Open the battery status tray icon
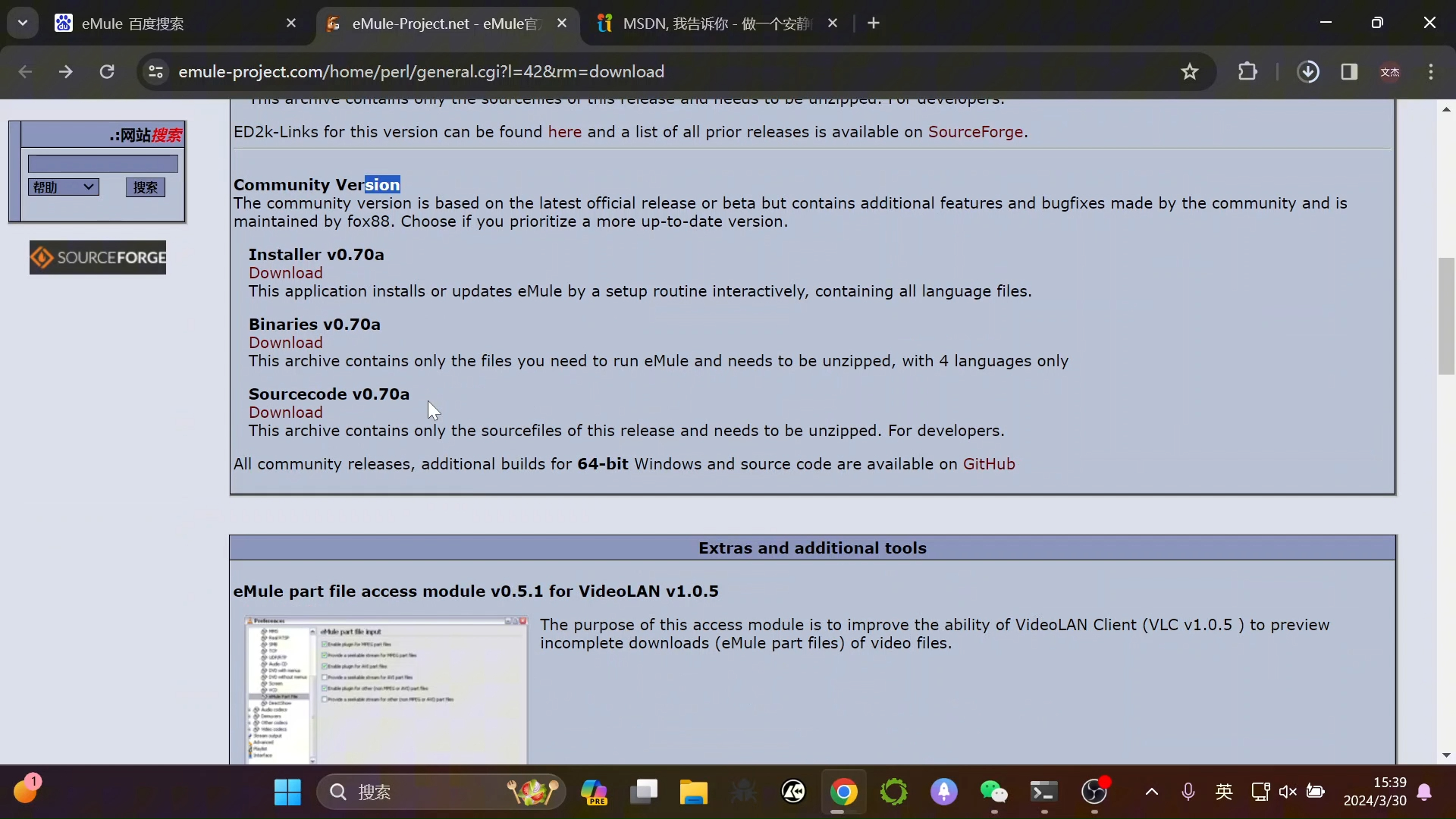This screenshot has height=819, width=1456. click(1316, 792)
